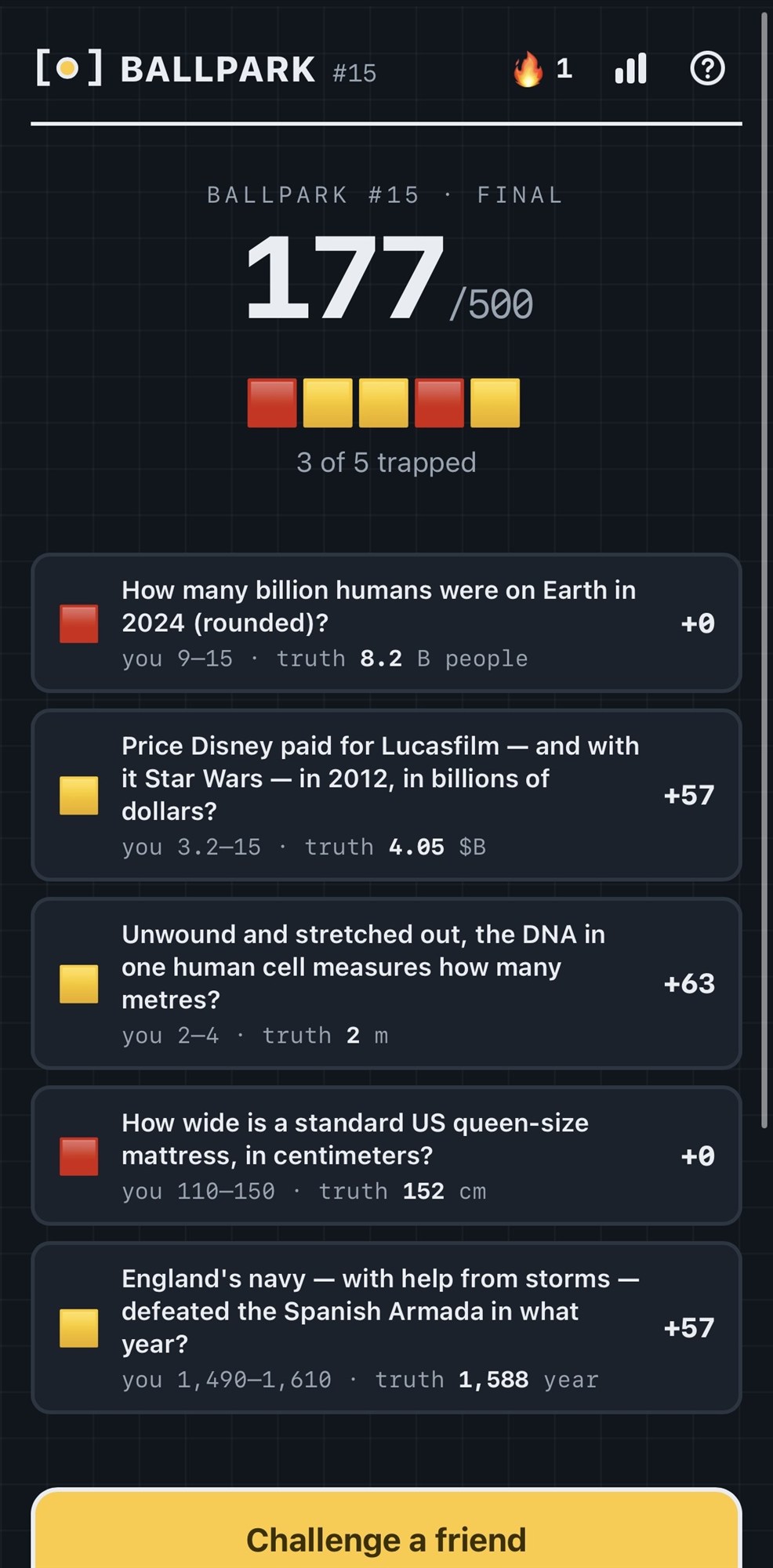Image resolution: width=773 pixels, height=1568 pixels.
Task: Click red square beside humans on Earth question
Action: click(x=79, y=623)
